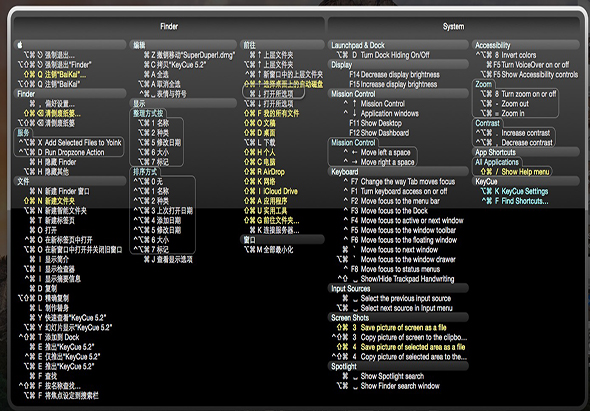590x411 pixels.
Task: Click 添加日期 sort option
Action: pyautogui.click(x=157, y=221)
